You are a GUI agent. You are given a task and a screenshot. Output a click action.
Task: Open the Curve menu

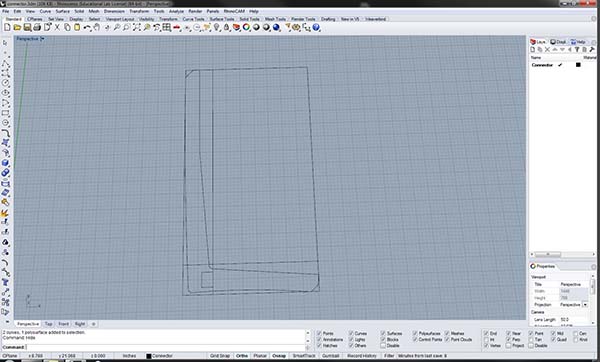(45, 11)
